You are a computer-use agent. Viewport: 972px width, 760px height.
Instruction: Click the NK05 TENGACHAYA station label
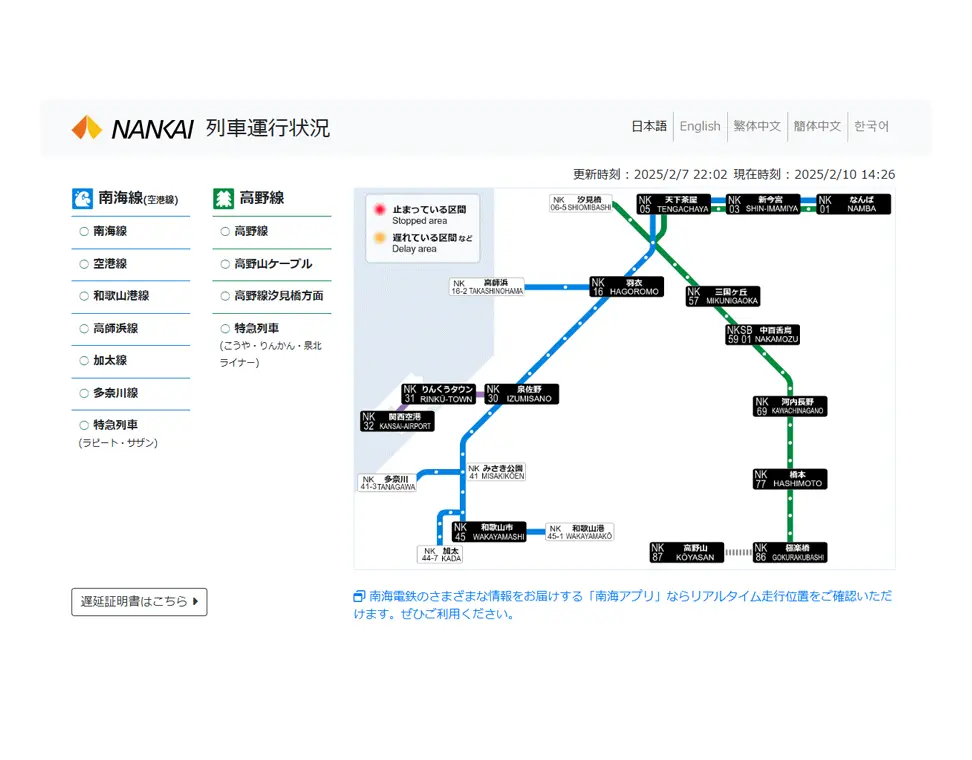tap(674, 205)
